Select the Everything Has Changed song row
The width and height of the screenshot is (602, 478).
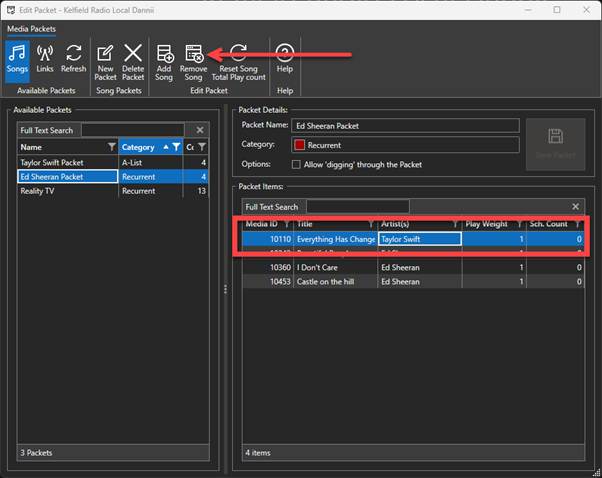tap(413, 239)
